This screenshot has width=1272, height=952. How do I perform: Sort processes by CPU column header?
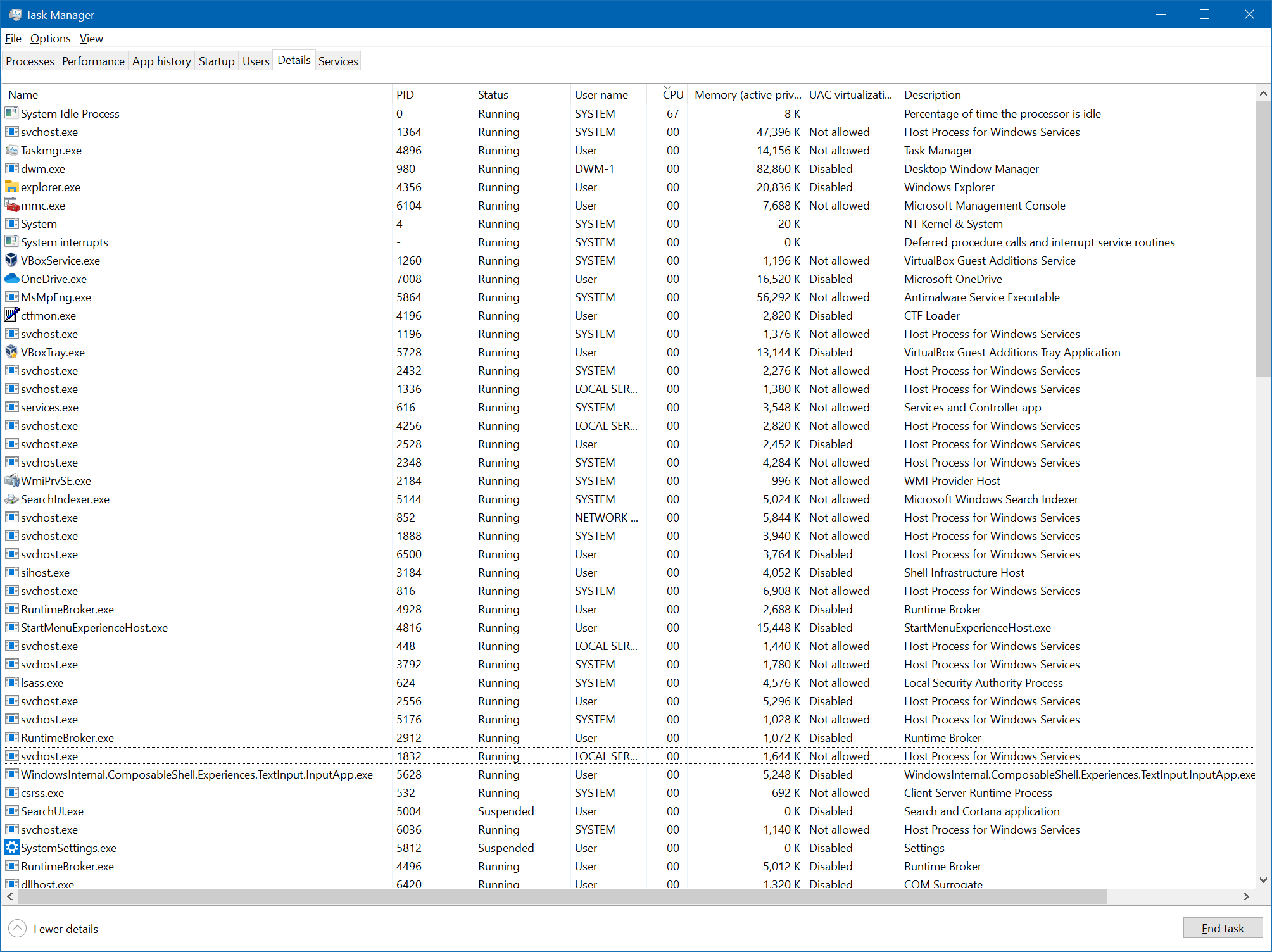[x=672, y=95]
